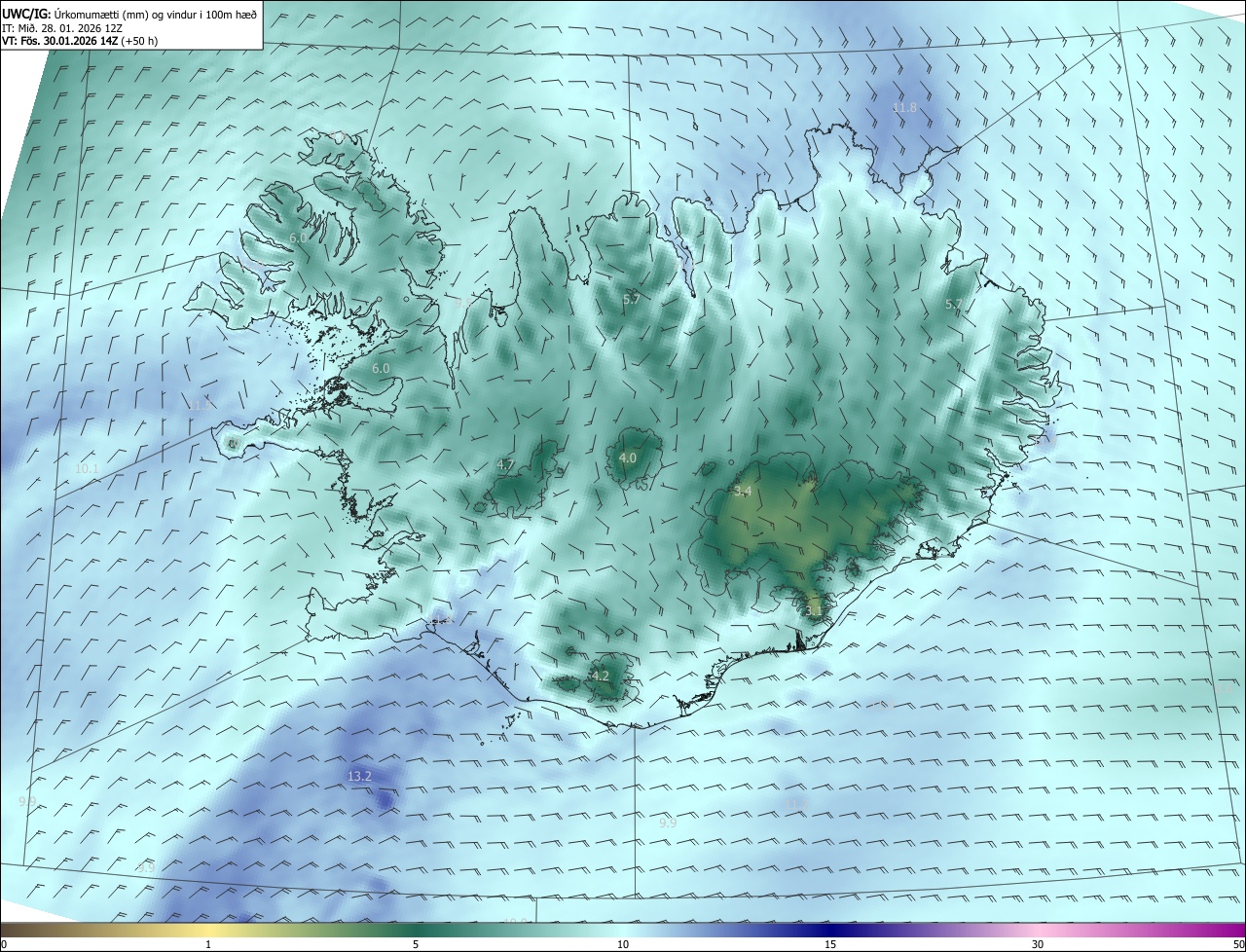Click the '4.0' value on the glacier
Image resolution: width=1246 pixels, height=952 pixels.
[x=628, y=458]
